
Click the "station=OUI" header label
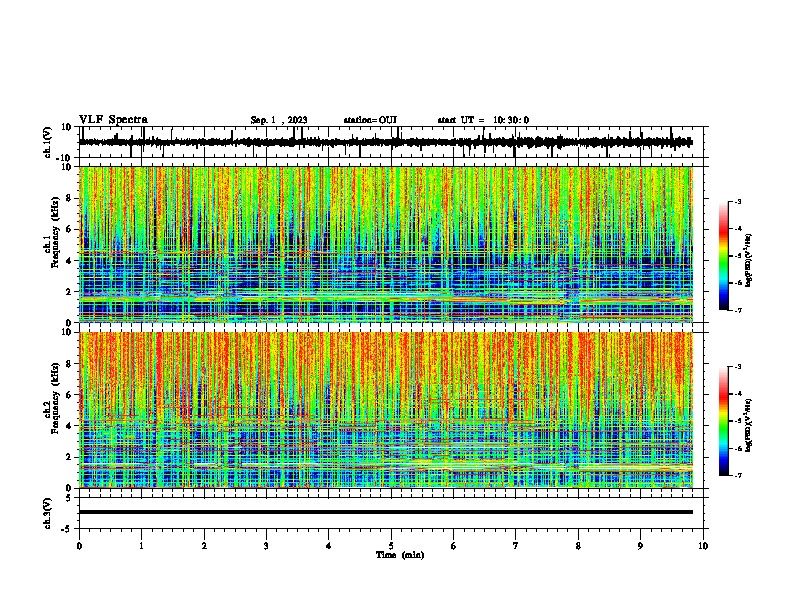(370, 120)
